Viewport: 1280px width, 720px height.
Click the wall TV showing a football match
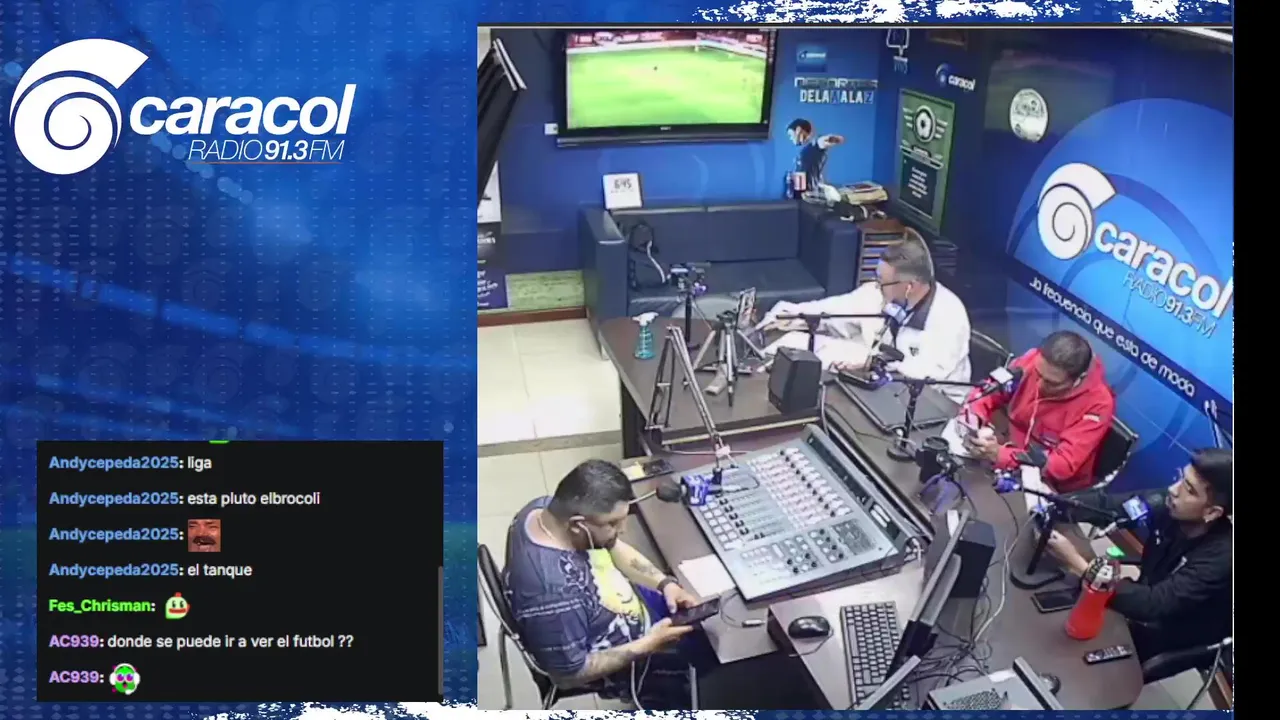click(667, 84)
